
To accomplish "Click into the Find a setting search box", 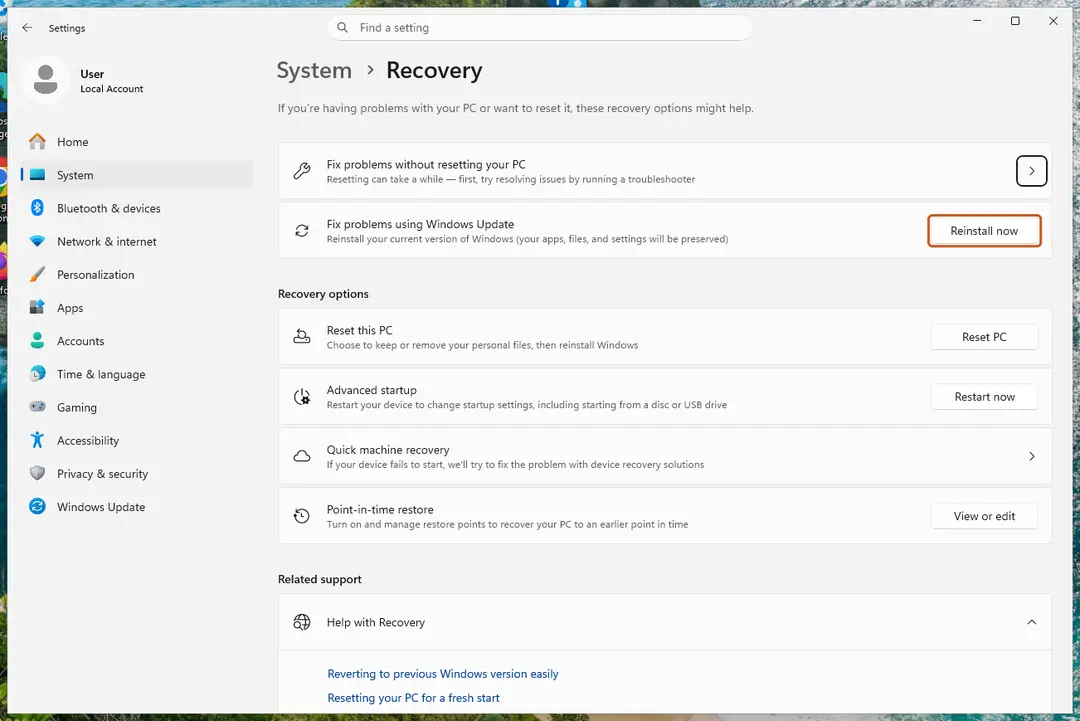I will pos(539,28).
